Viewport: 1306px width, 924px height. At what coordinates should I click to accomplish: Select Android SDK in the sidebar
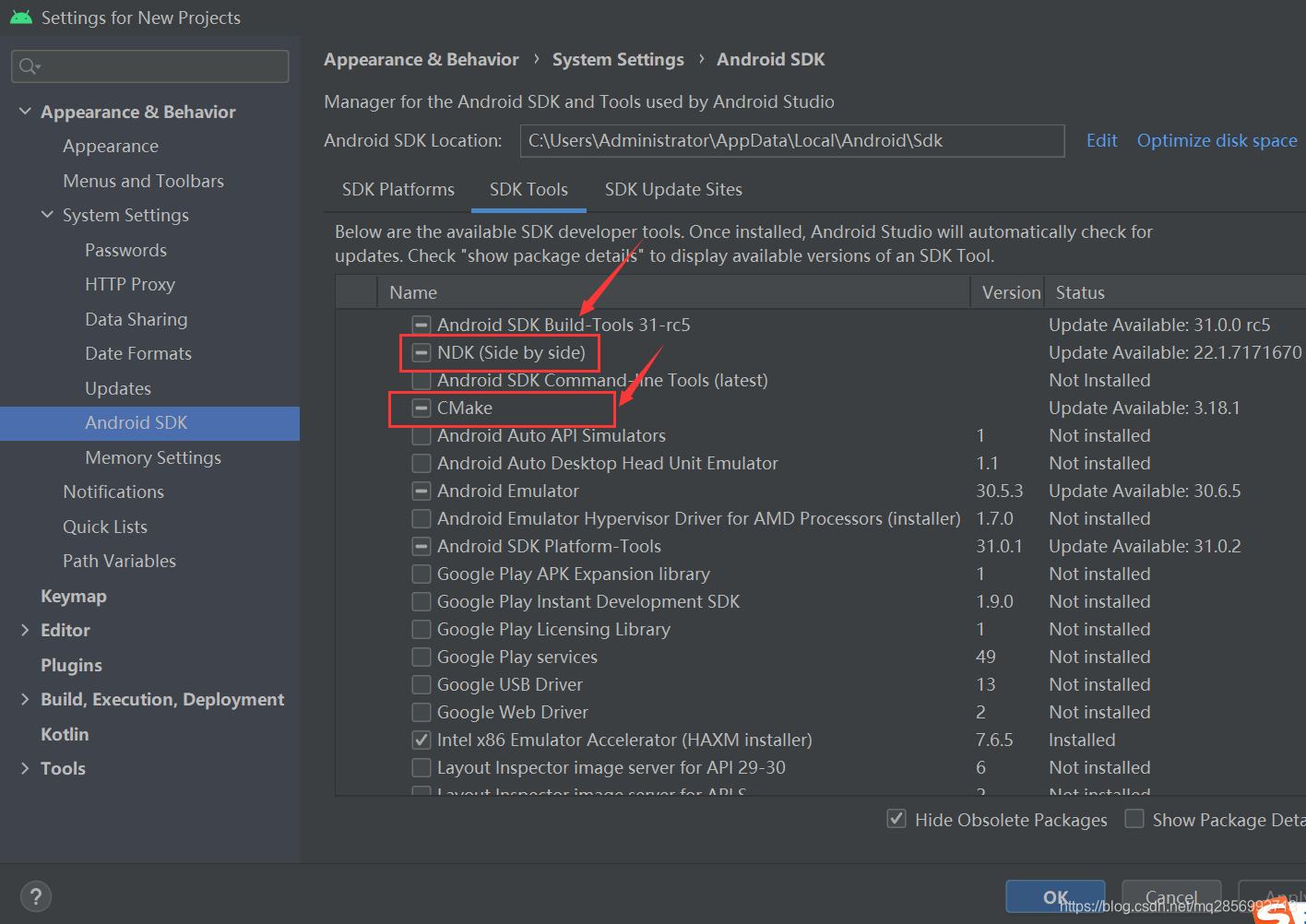(149, 422)
